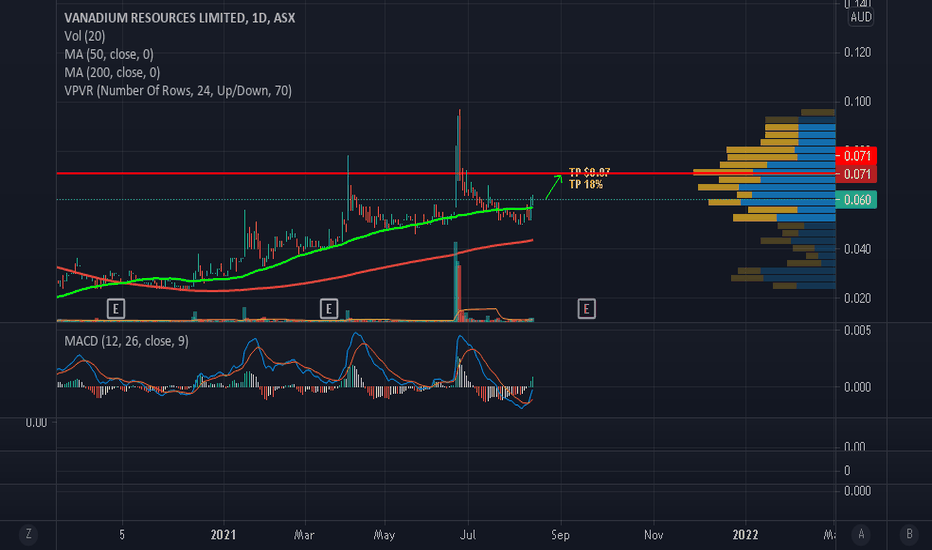Click the MA (200, close, 0) indicator label
The height and width of the screenshot is (550, 932).
112,73
